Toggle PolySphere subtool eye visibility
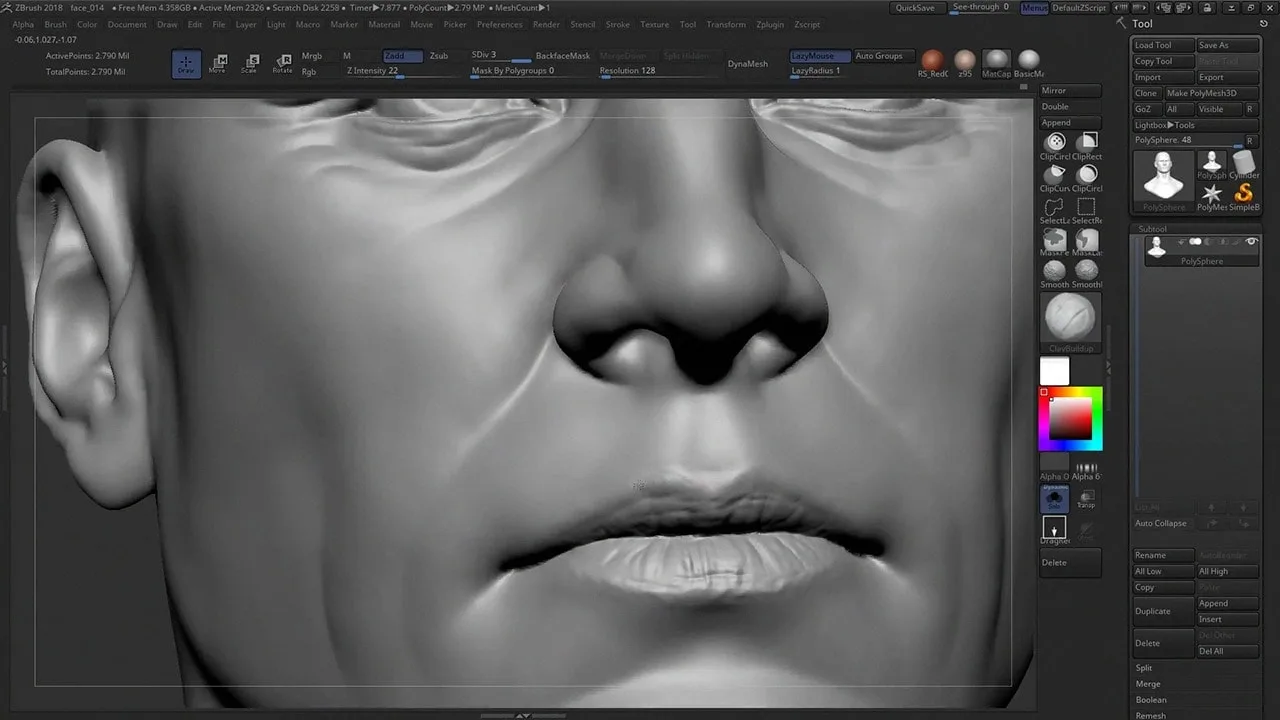The width and height of the screenshot is (1280, 720). click(x=1251, y=241)
